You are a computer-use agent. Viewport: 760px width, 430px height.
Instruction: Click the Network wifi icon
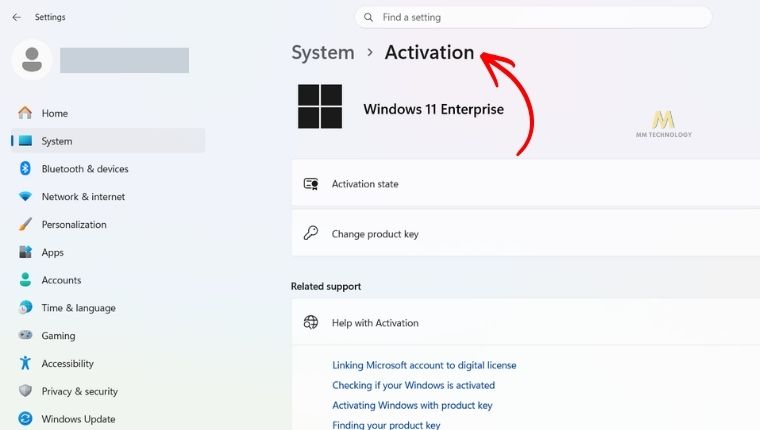point(25,196)
